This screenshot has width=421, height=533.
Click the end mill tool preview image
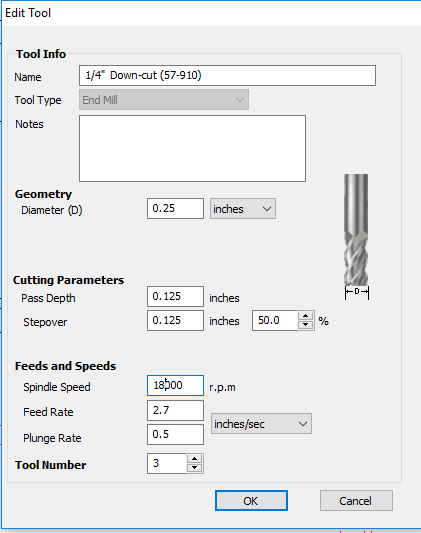click(x=356, y=237)
